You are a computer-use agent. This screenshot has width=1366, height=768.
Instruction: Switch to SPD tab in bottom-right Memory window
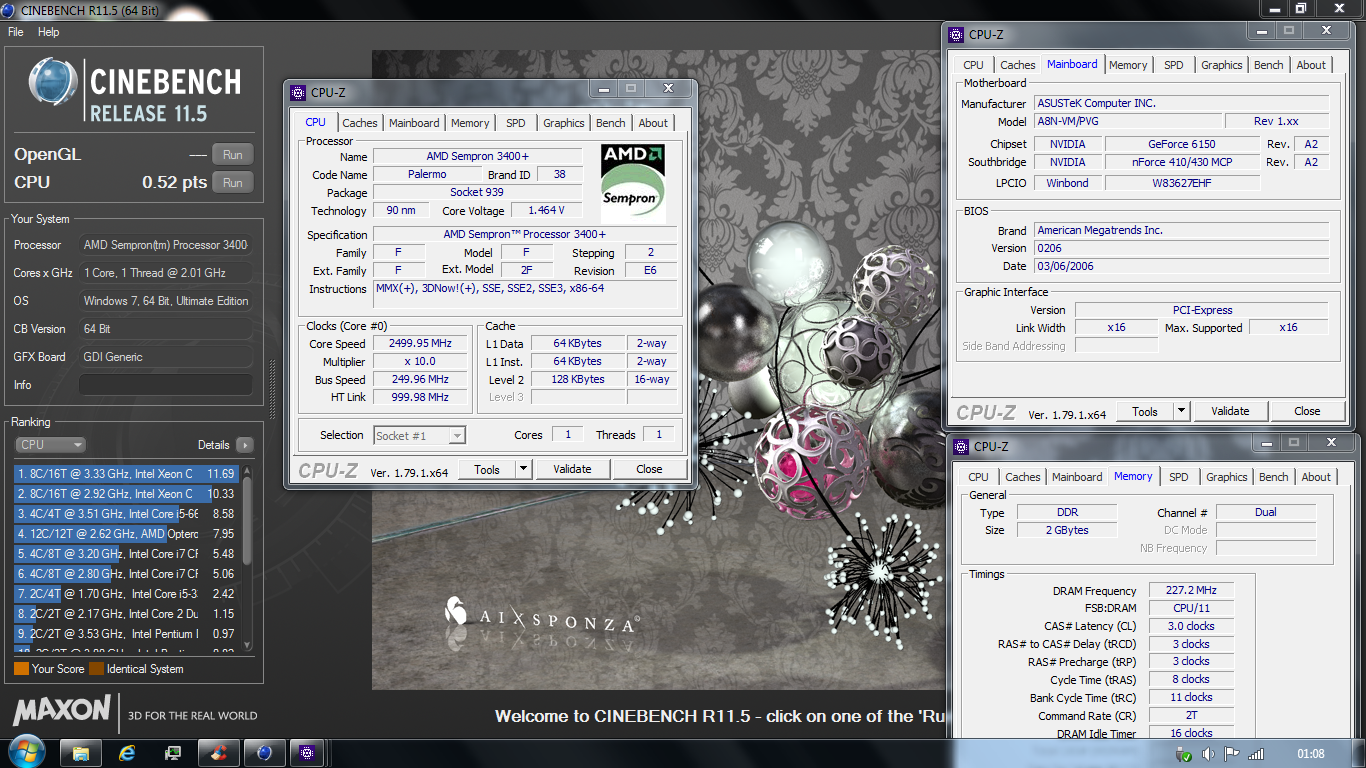coord(1179,477)
